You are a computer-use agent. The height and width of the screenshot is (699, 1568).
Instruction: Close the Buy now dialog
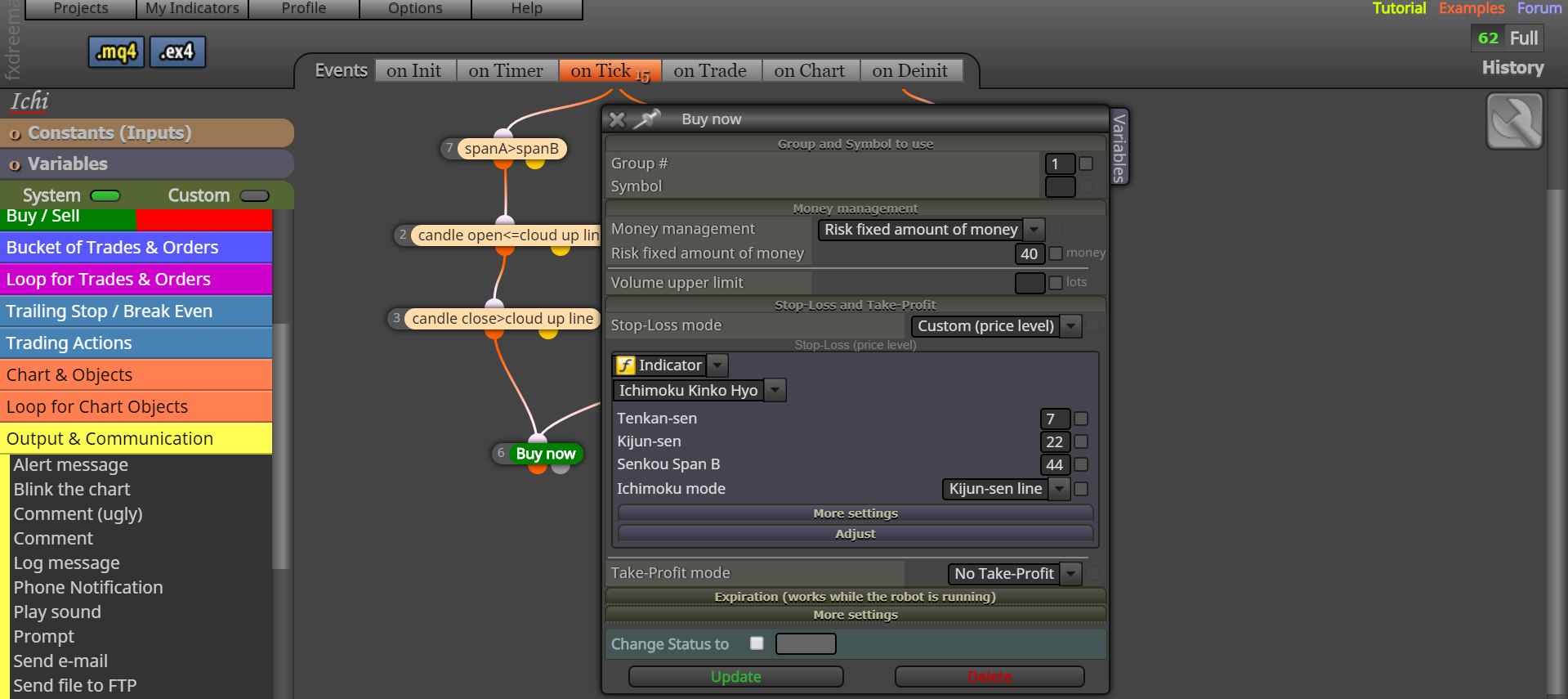(618, 119)
